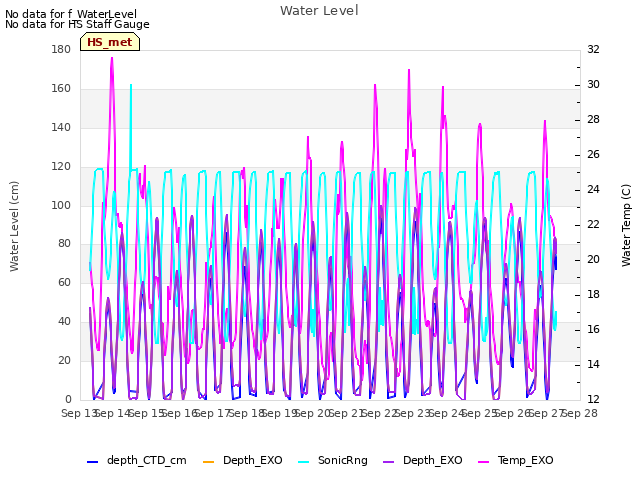This screenshot has width=640, height=480.
Task: Click the 180 tick on the left axis
Action: (61, 49)
